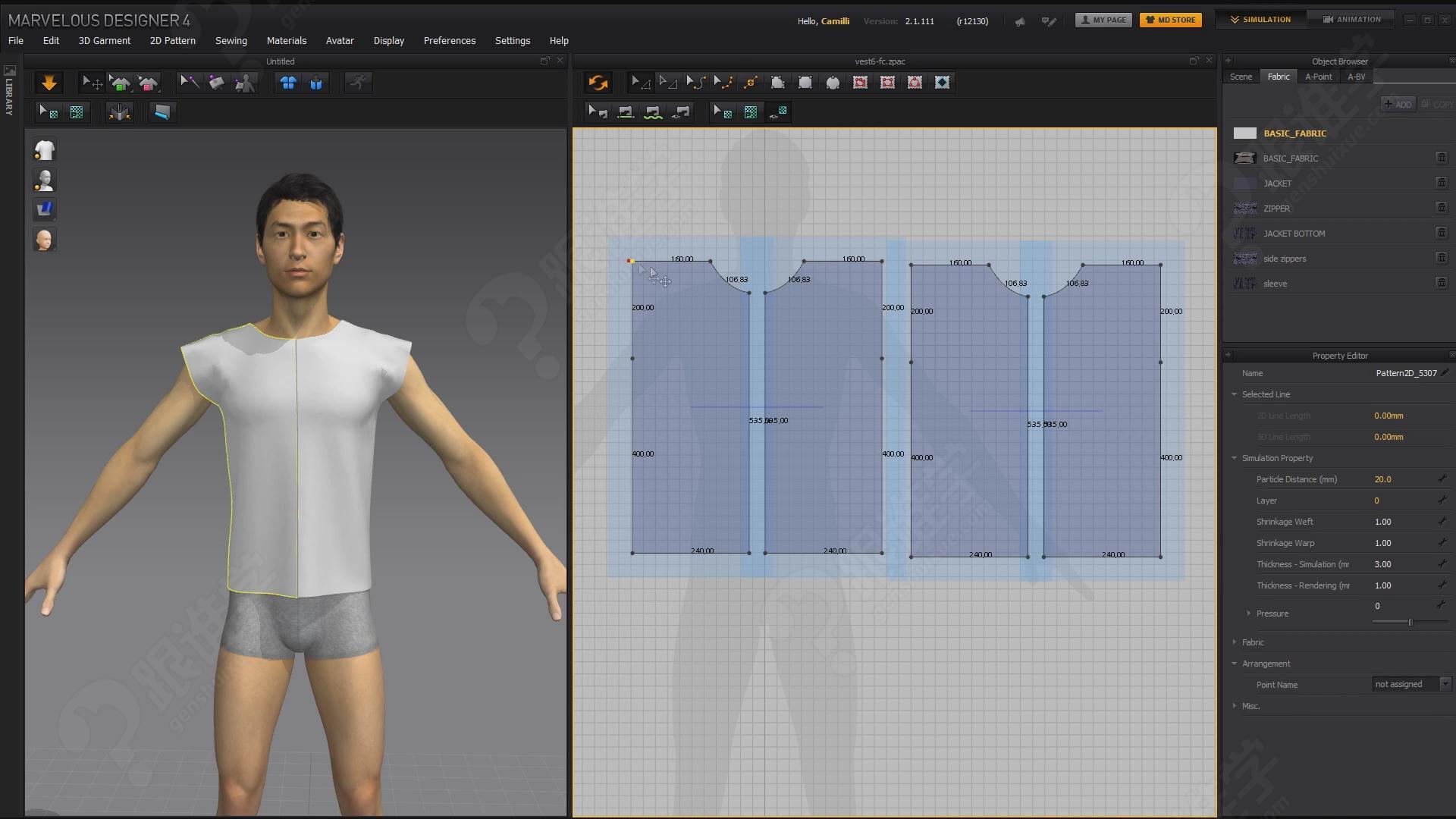Collapse the Selected Line section
1456x819 pixels.
[x=1235, y=394]
